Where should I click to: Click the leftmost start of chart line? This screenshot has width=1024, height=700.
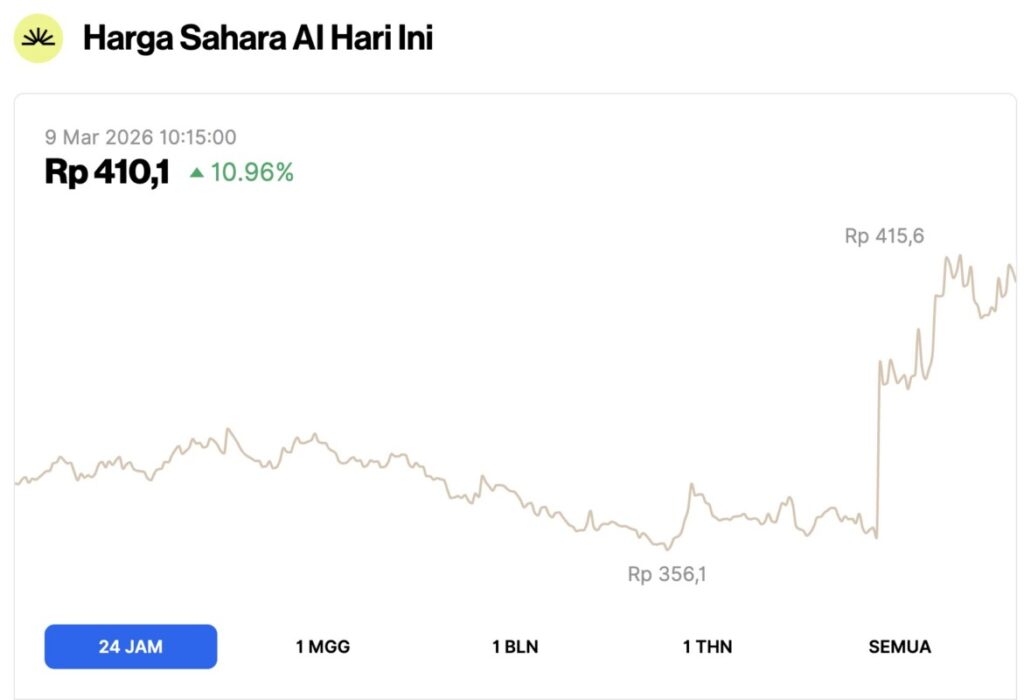click(x=16, y=483)
